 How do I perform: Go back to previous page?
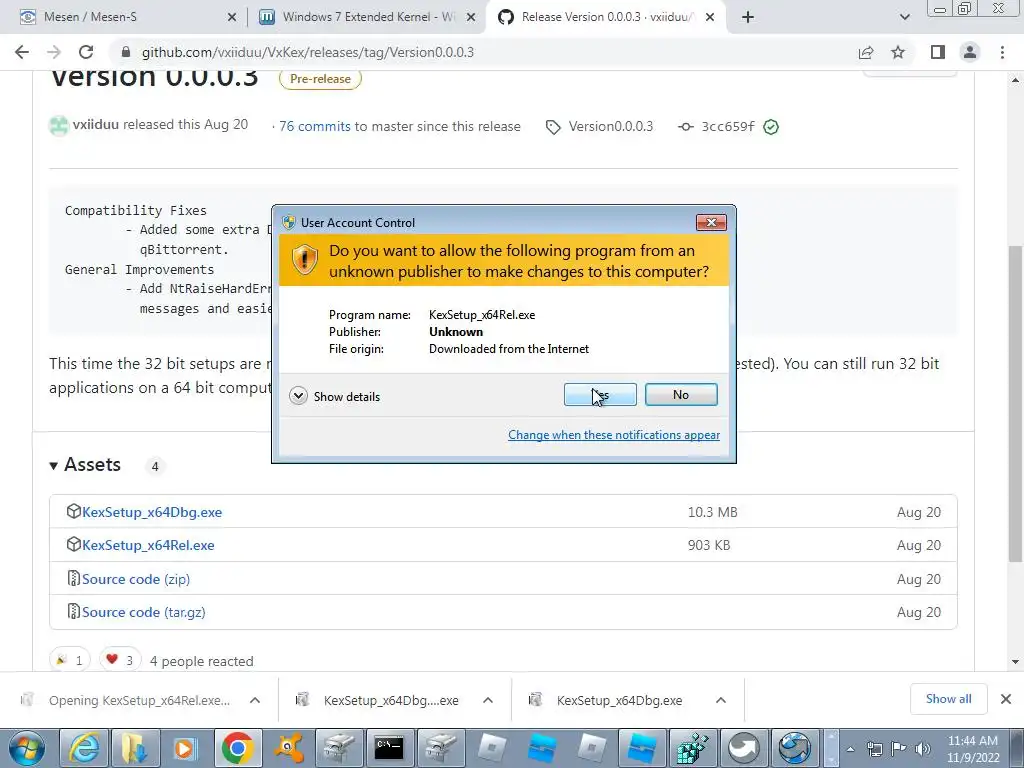(22, 52)
